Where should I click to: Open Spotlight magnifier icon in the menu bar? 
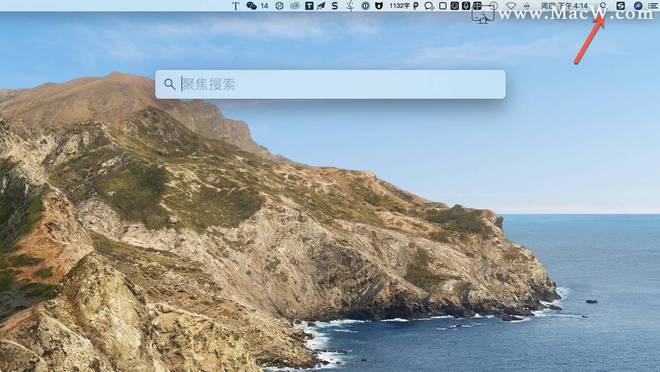[x=603, y=5]
